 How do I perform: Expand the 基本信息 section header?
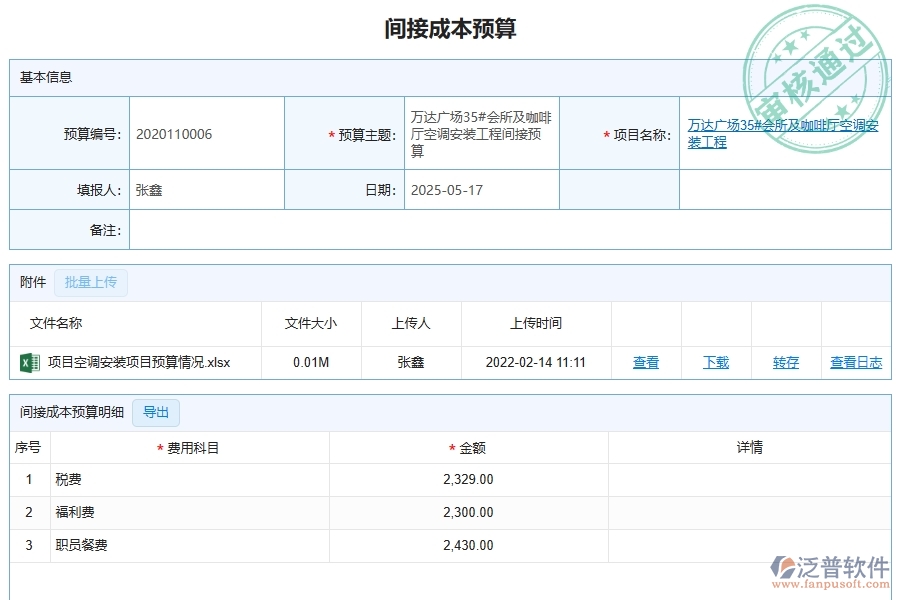[x=37, y=77]
